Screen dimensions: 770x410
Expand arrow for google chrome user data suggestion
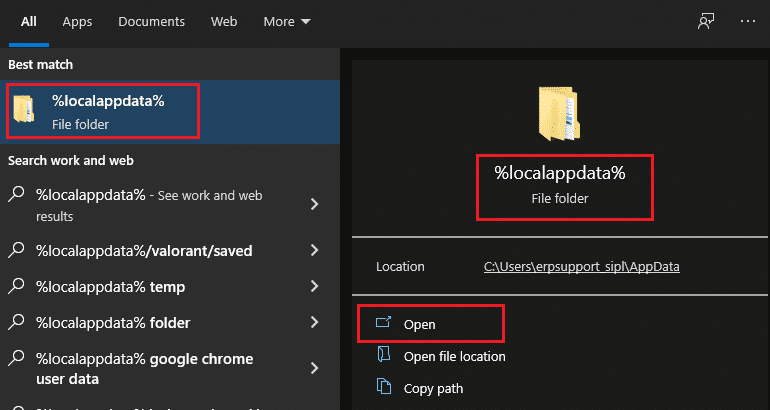tap(315, 368)
